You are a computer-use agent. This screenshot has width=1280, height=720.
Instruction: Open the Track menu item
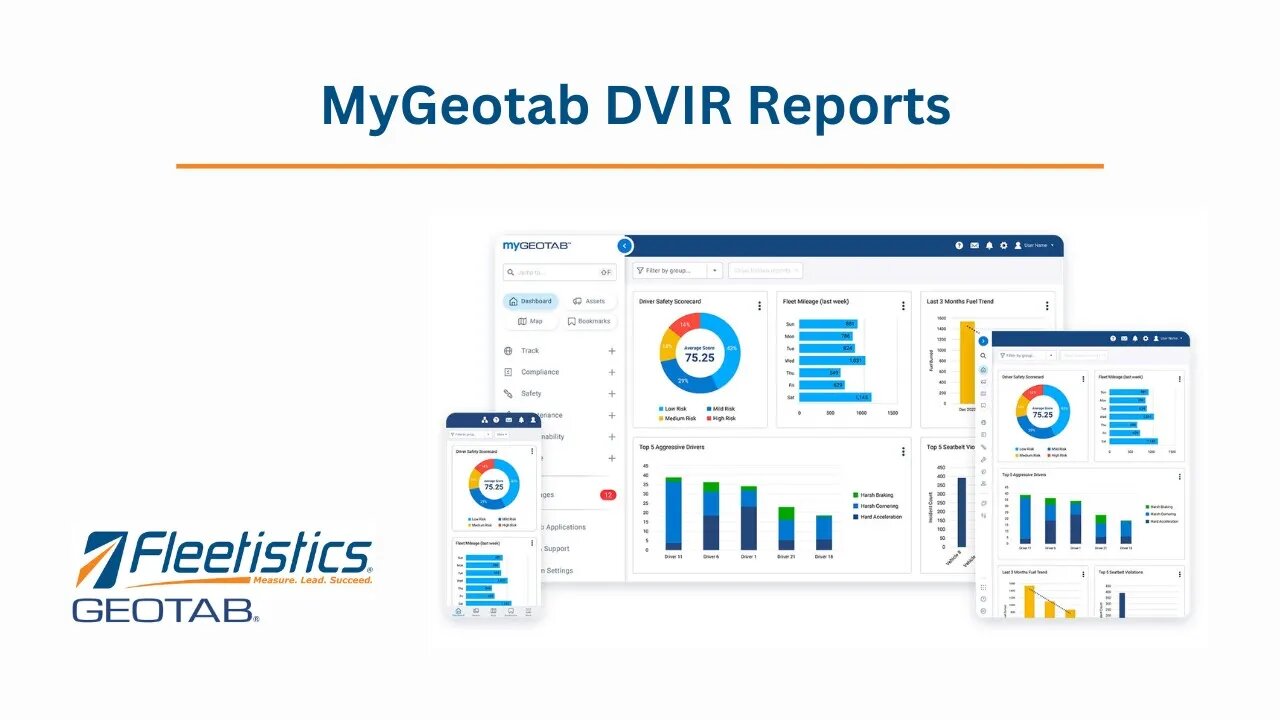coord(530,351)
